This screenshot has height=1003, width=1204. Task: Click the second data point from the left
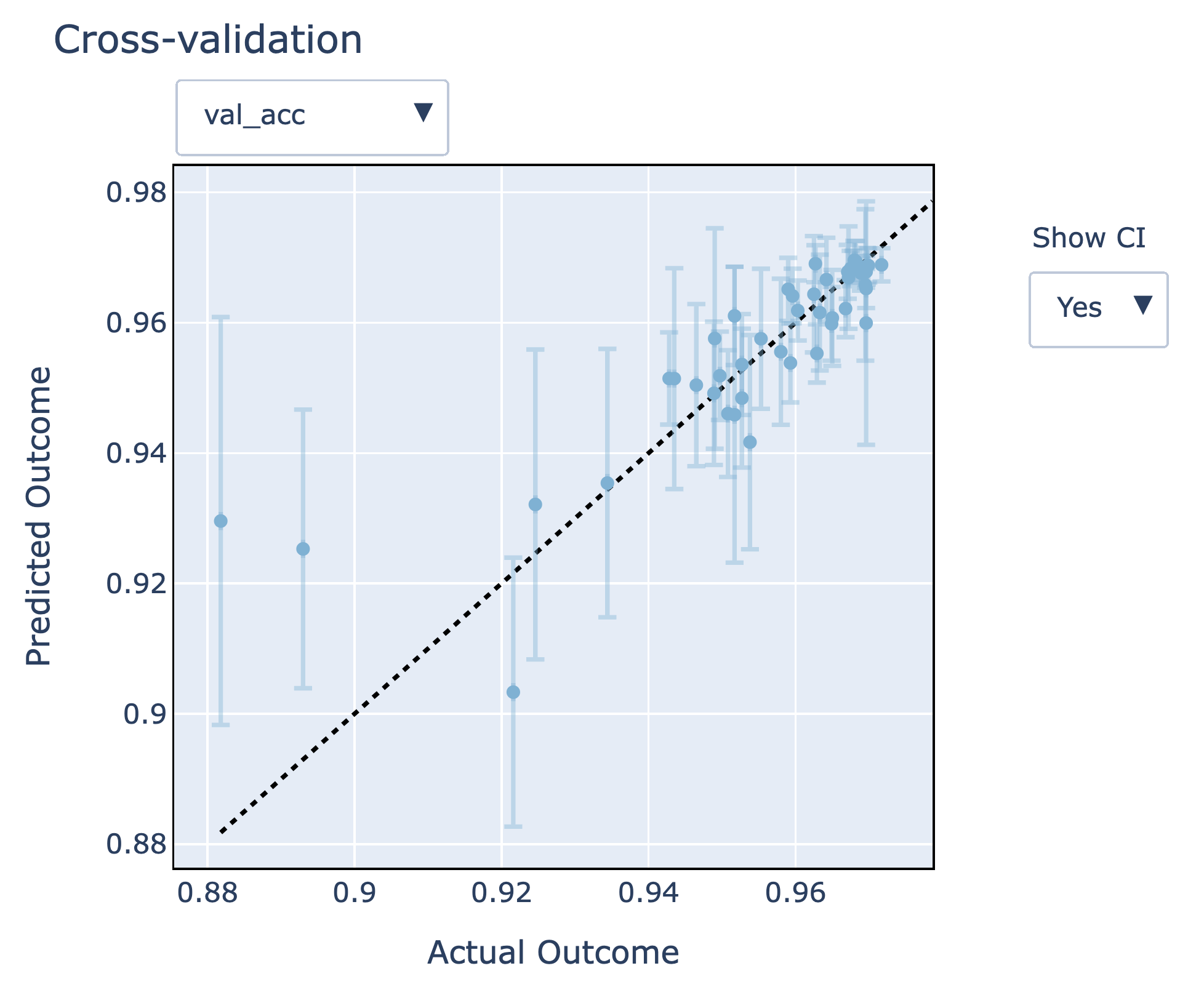coord(303,549)
